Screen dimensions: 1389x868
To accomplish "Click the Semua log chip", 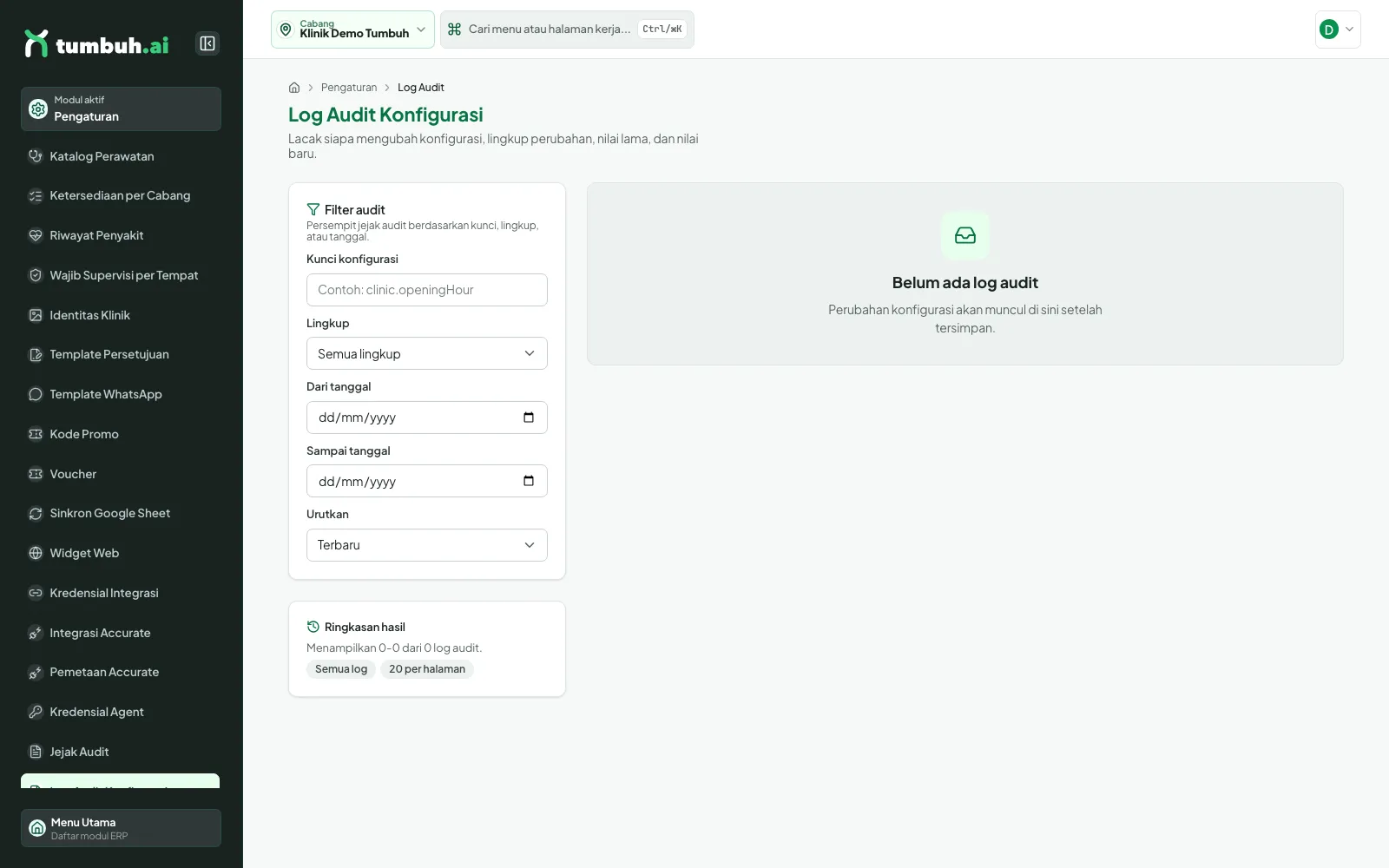I will (x=341, y=669).
